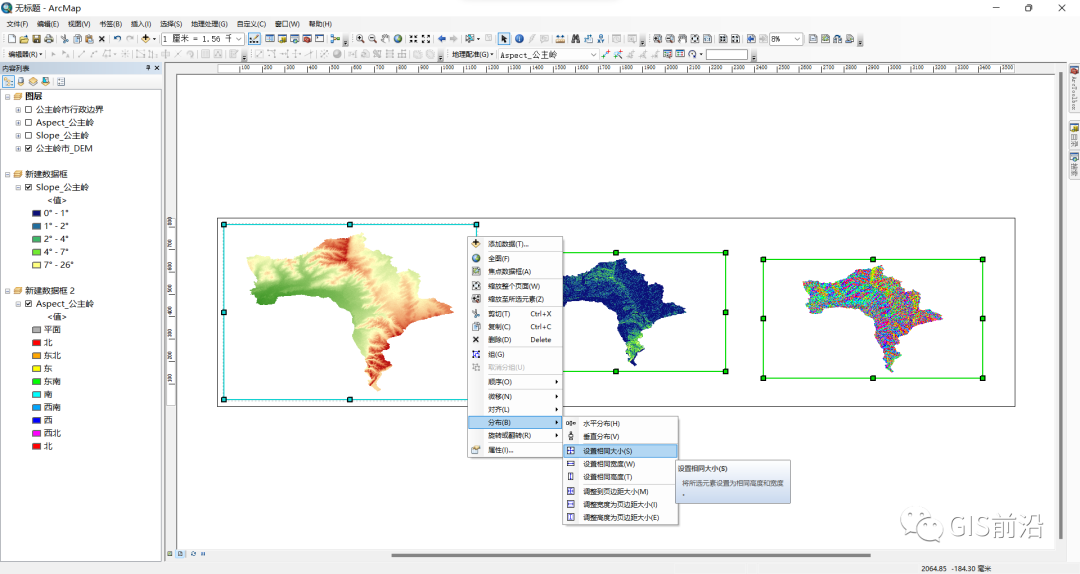This screenshot has width=1080, height=574.
Task: Choose 设置相同大小(S) in submenu
Action: coord(620,451)
